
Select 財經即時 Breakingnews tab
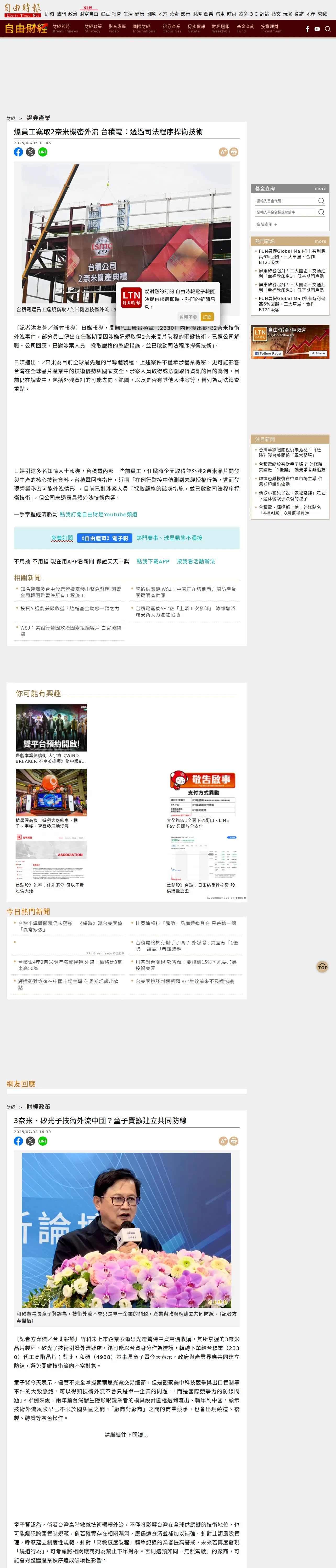point(65,28)
